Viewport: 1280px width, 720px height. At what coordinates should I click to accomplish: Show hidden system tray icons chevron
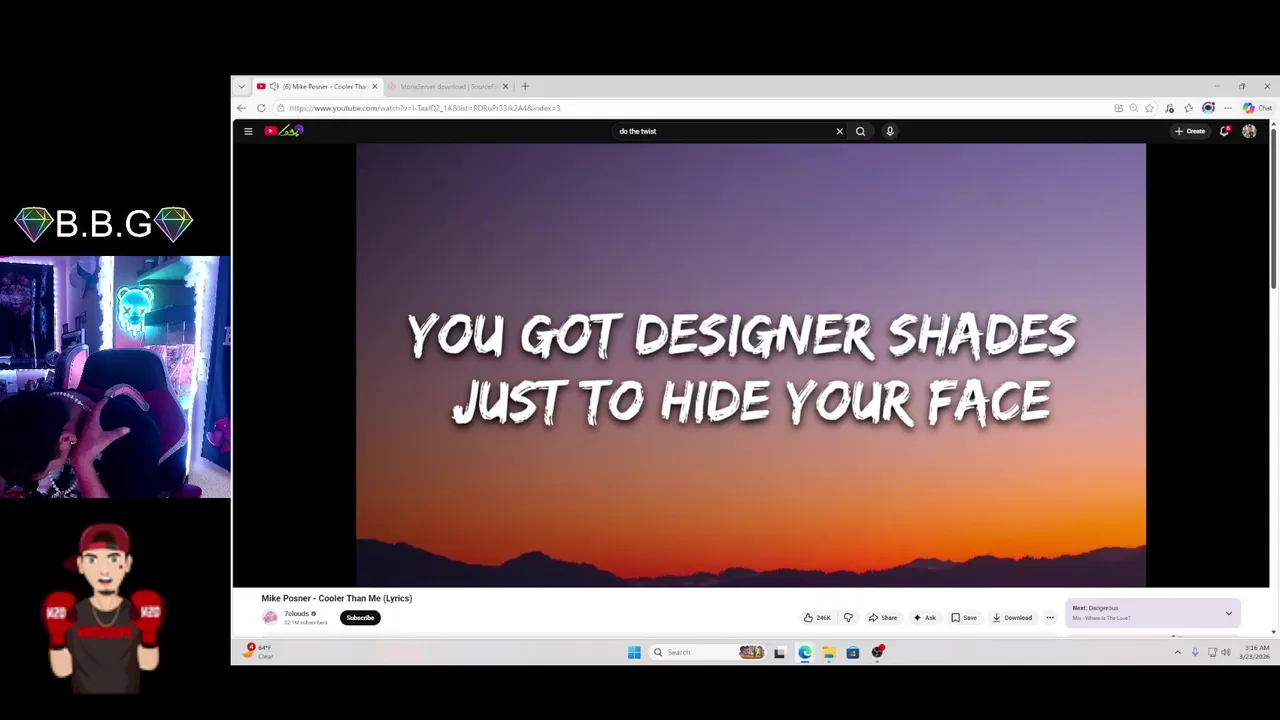tap(1177, 652)
